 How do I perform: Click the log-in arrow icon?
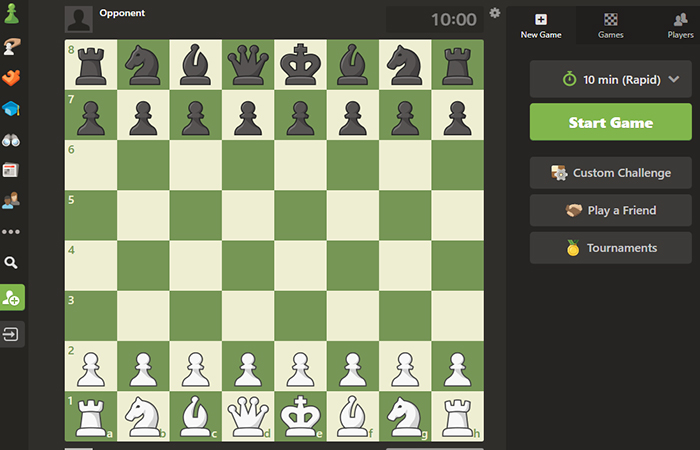[x=12, y=334]
